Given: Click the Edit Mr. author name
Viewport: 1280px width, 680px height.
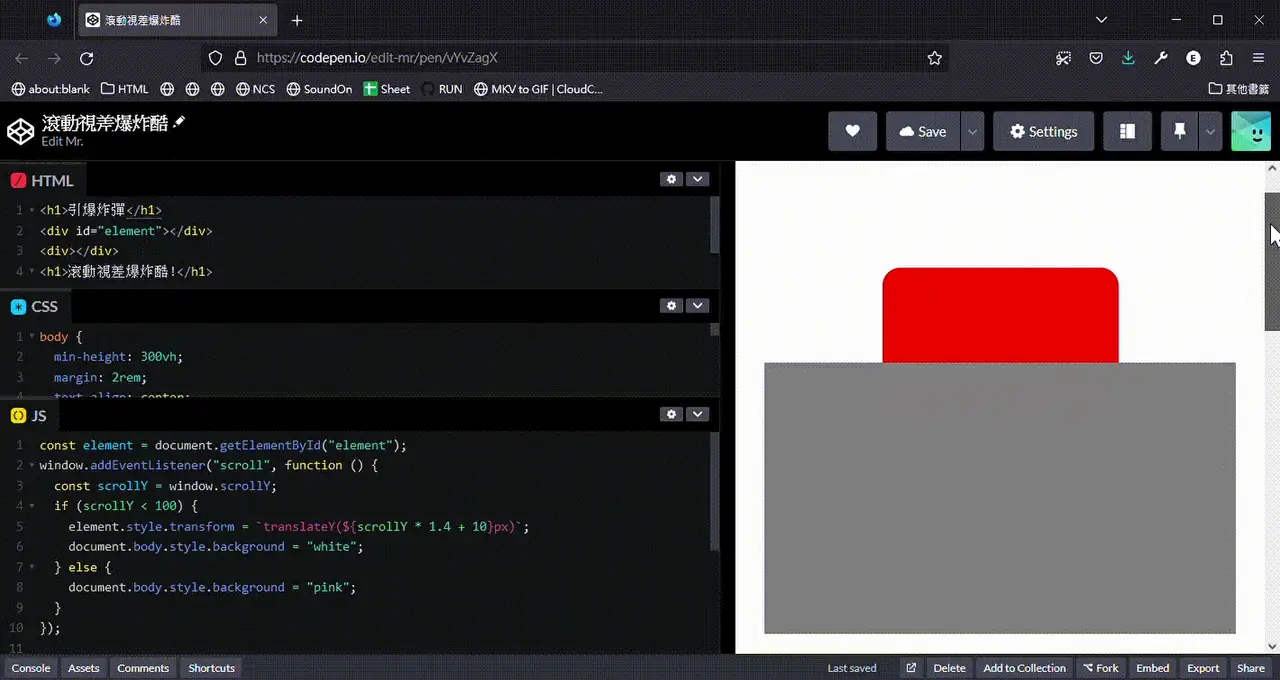Looking at the screenshot, I should pos(62,142).
